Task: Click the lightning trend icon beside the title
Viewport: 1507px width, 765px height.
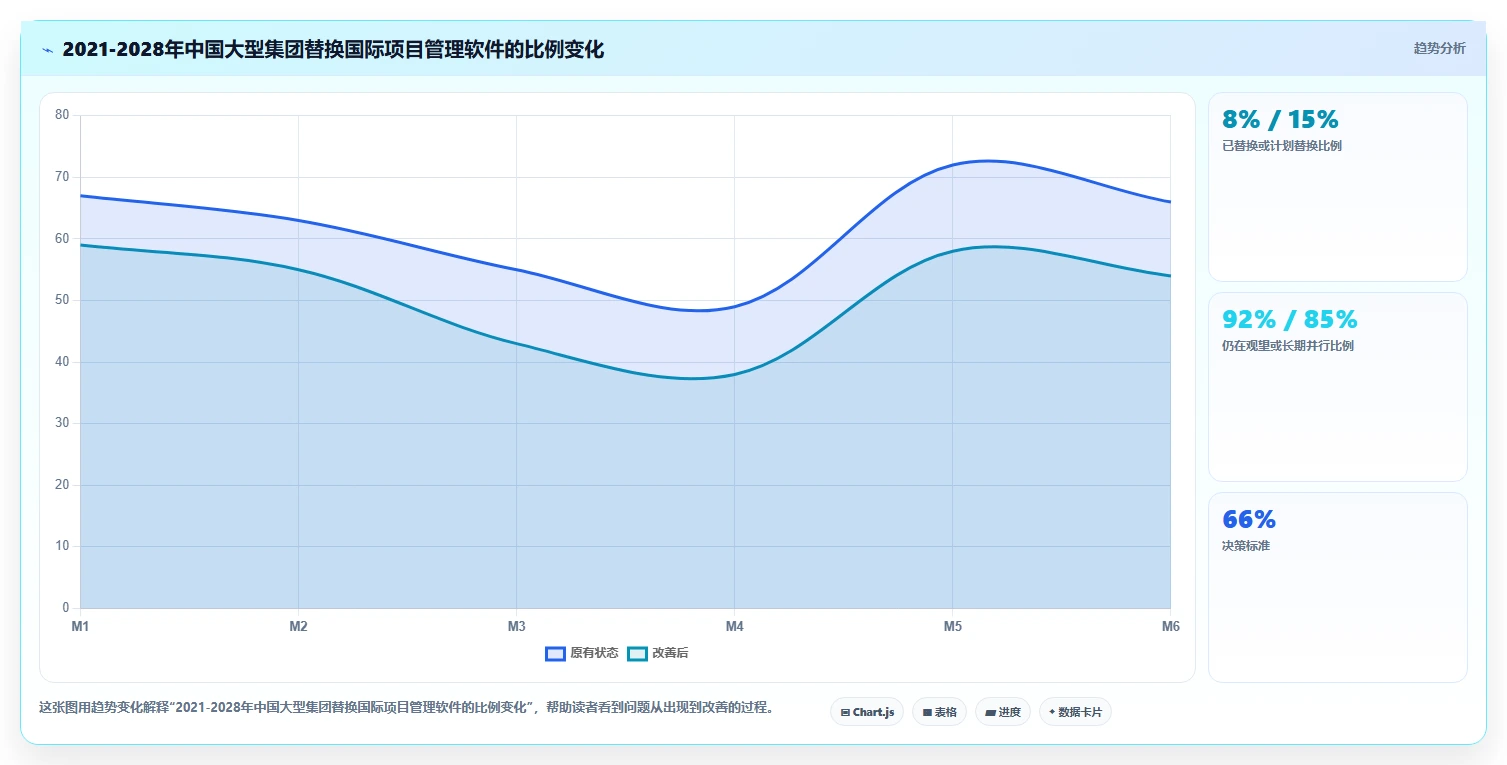Action: (x=48, y=50)
